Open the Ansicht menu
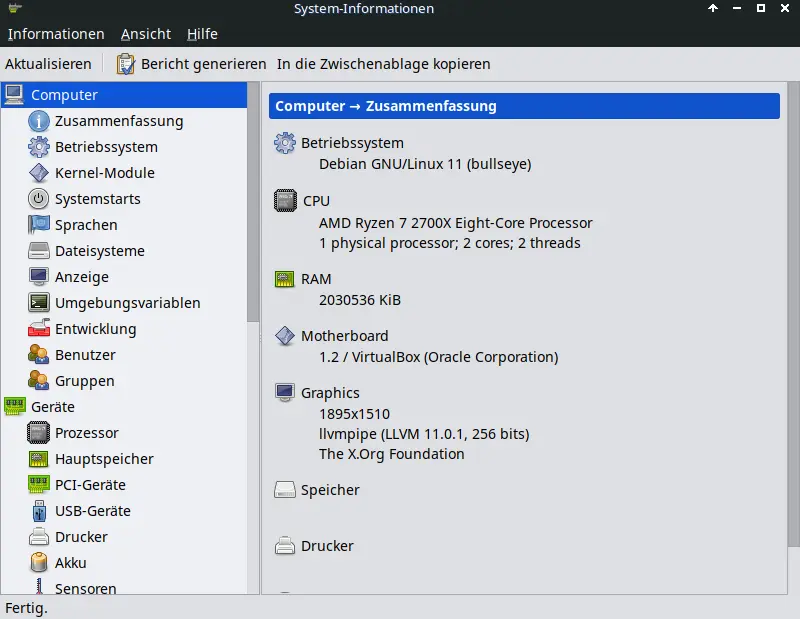The image size is (800, 619). click(146, 34)
